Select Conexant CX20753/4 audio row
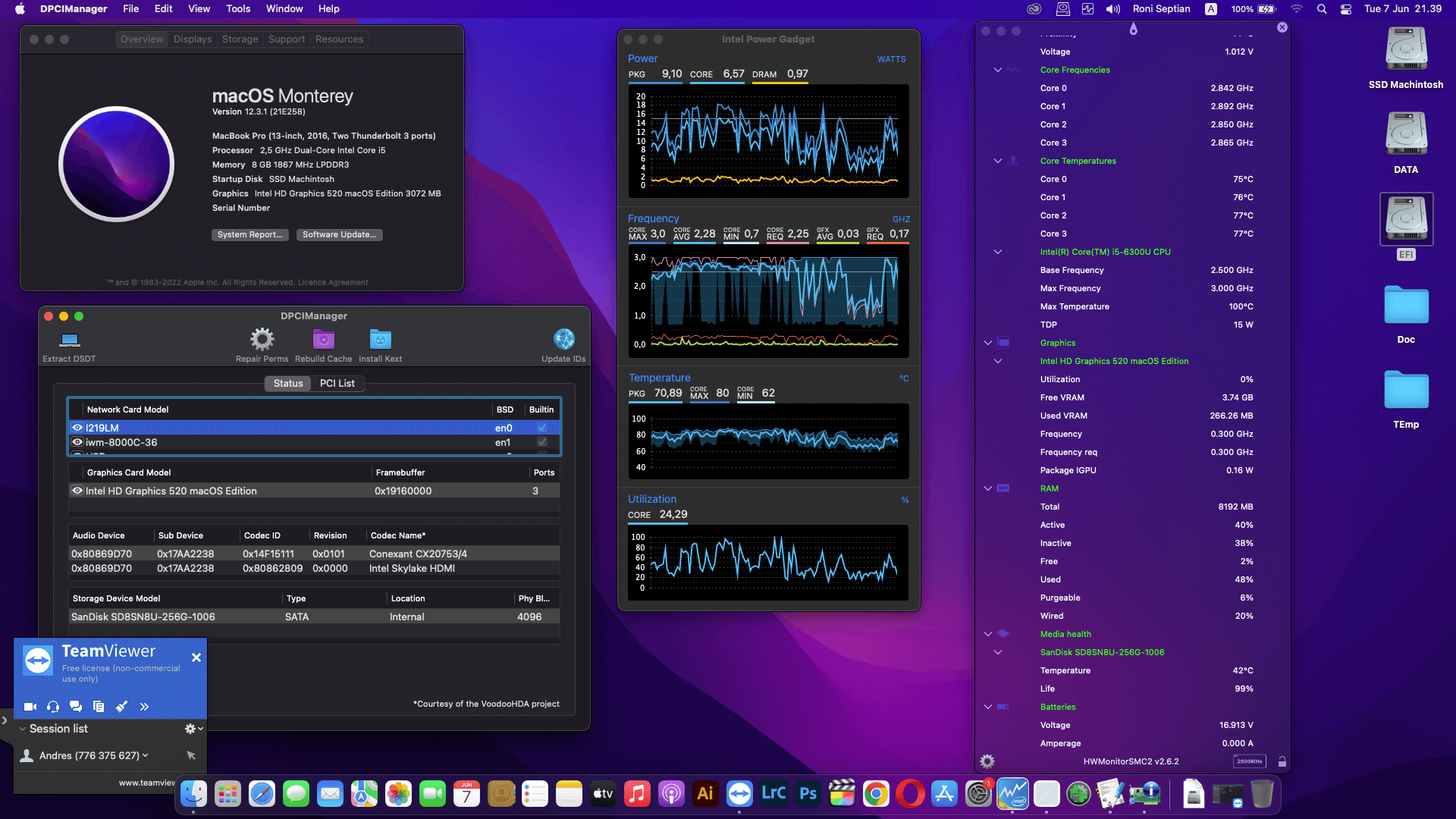Viewport: 1456px width, 819px height. (314, 554)
